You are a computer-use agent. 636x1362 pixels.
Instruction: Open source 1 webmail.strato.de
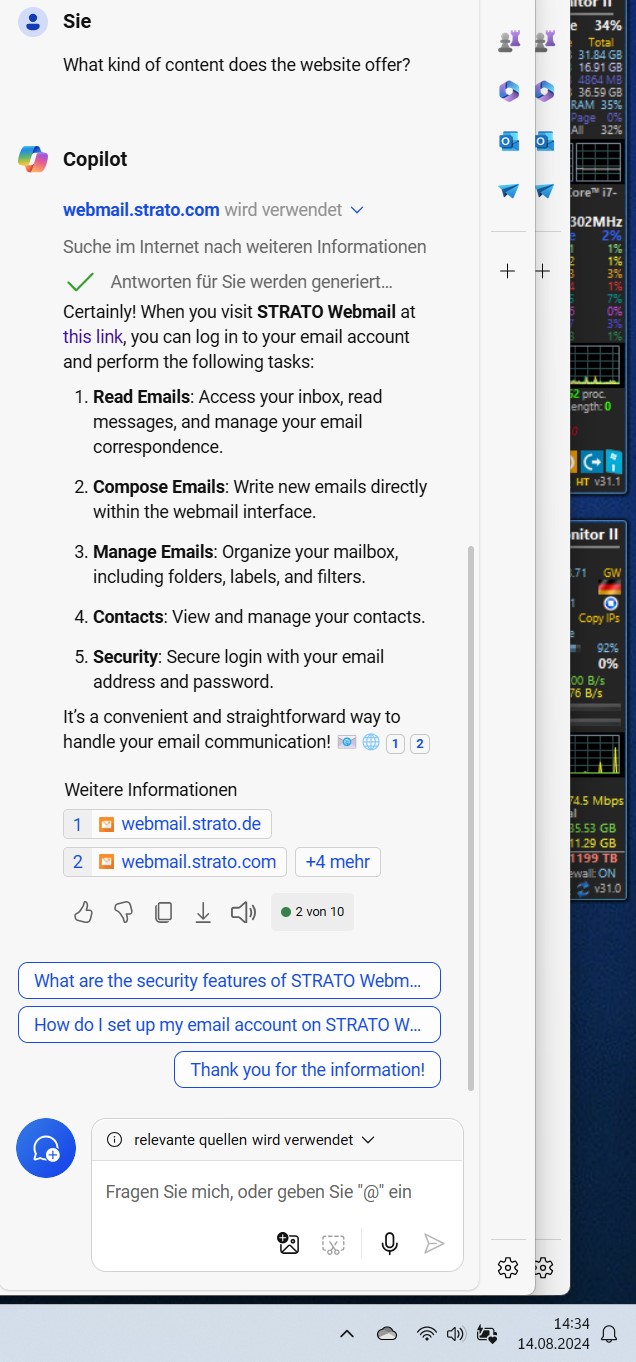click(x=167, y=824)
